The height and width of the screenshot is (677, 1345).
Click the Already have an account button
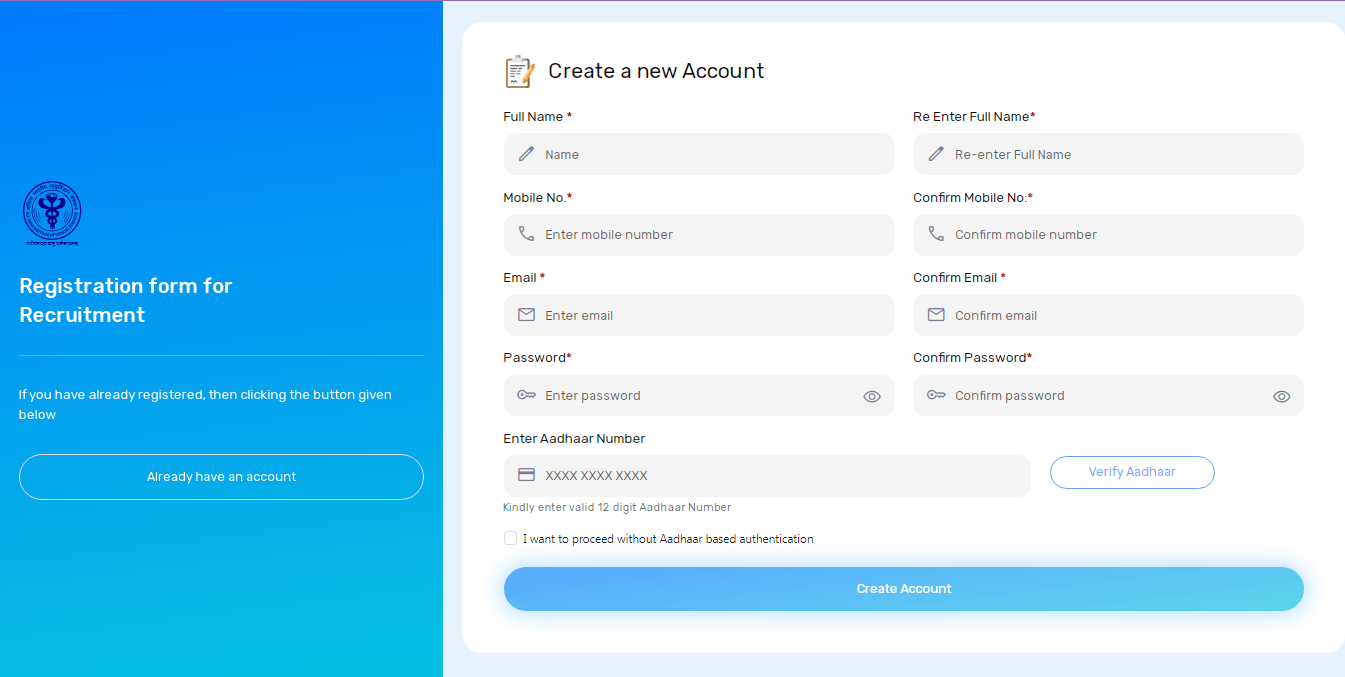coord(221,477)
